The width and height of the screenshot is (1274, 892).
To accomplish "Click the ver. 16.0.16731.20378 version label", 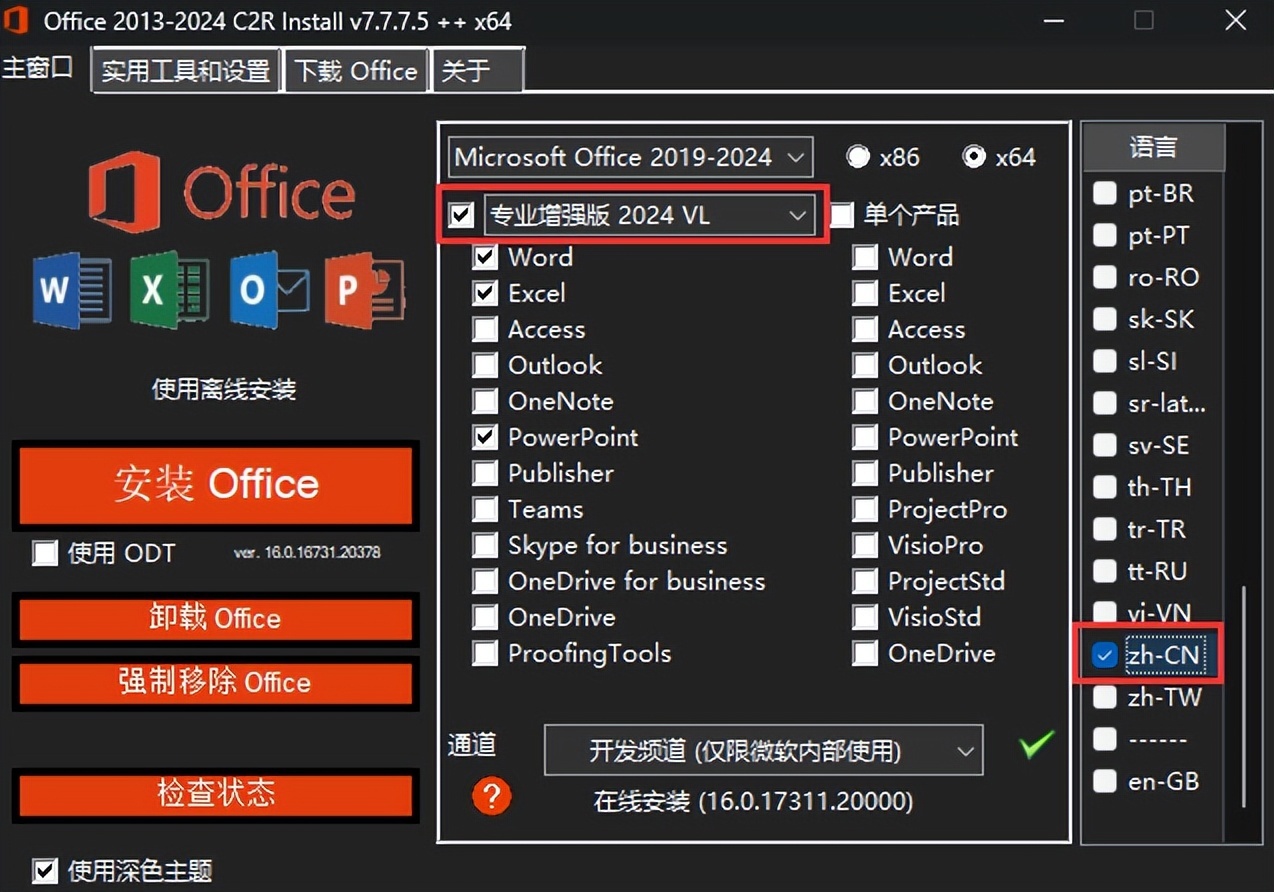I will pyautogui.click(x=307, y=552).
